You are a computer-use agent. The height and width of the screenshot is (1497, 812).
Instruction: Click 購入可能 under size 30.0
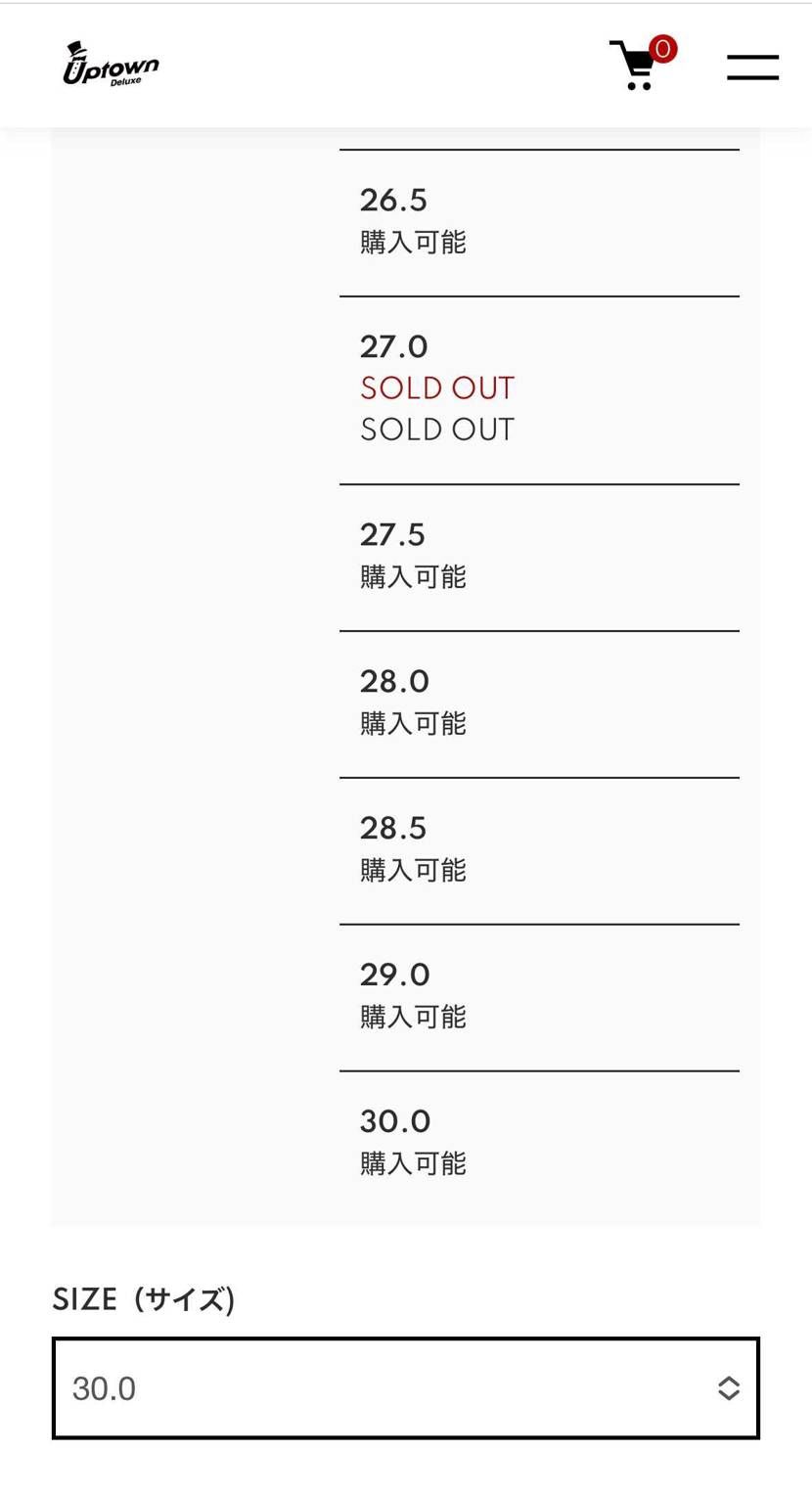[x=413, y=1163]
